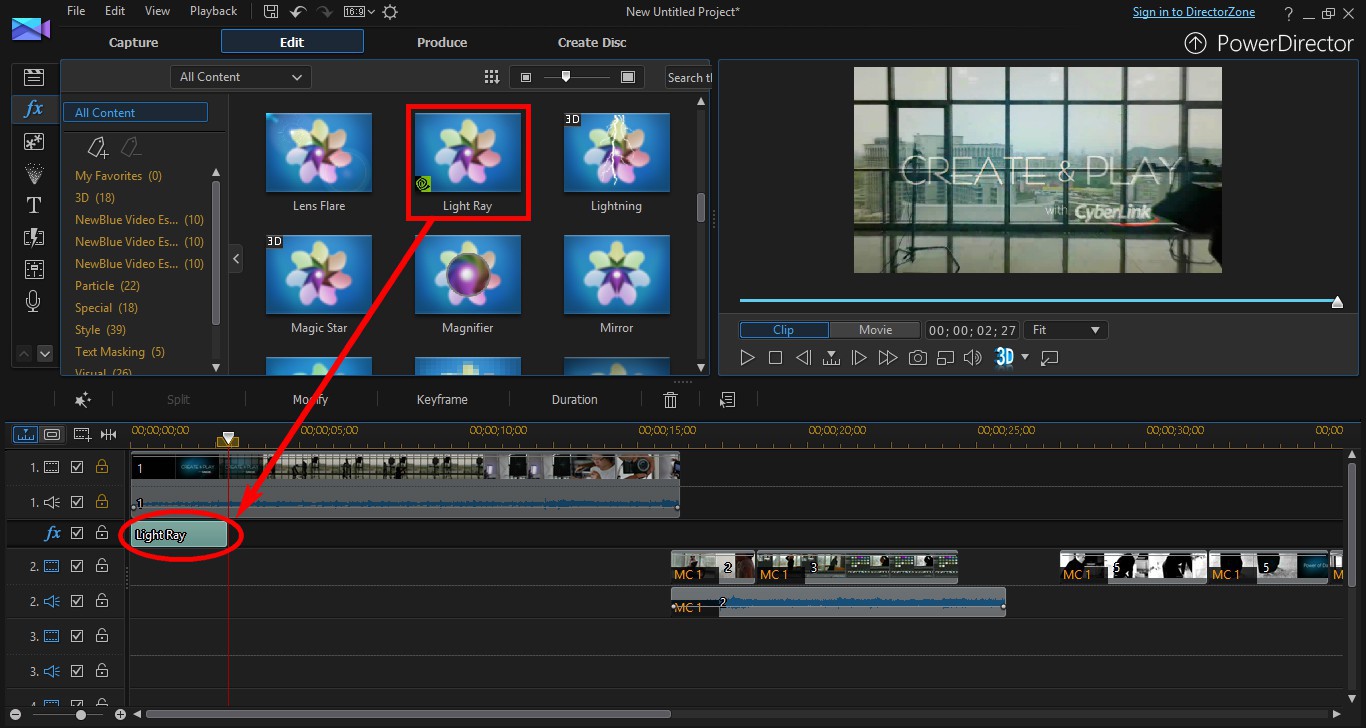Stop the preview playback
The width and height of the screenshot is (1366, 728).
(775, 358)
